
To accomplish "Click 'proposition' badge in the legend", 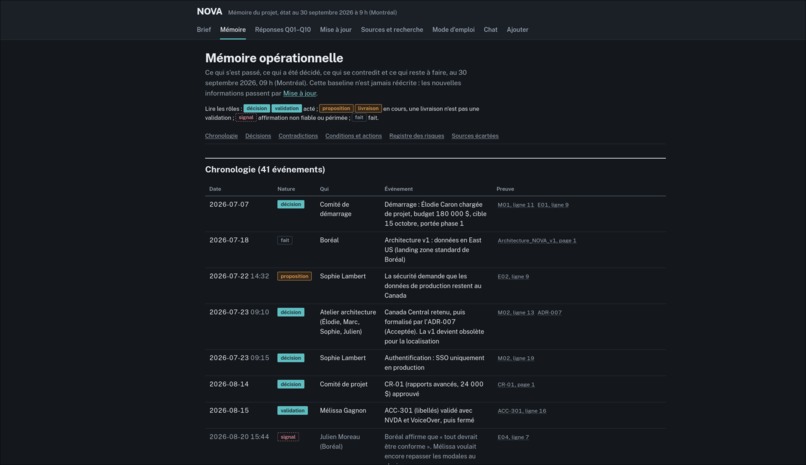I will (336, 108).
